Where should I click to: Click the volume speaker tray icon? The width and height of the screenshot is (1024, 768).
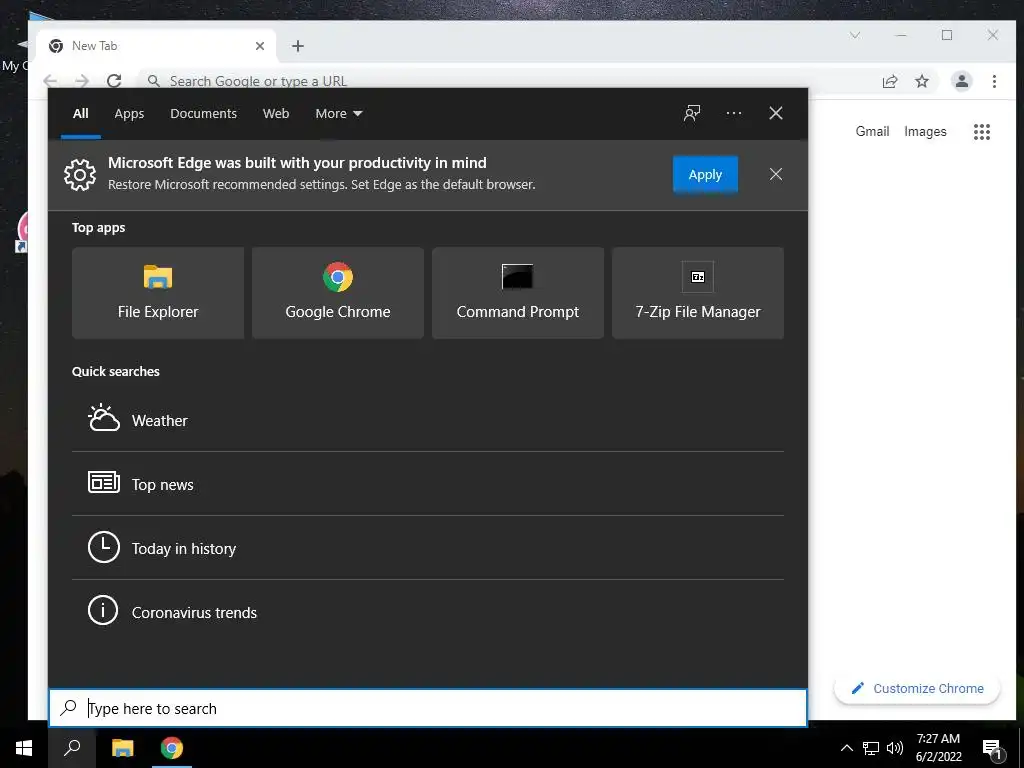coord(895,748)
